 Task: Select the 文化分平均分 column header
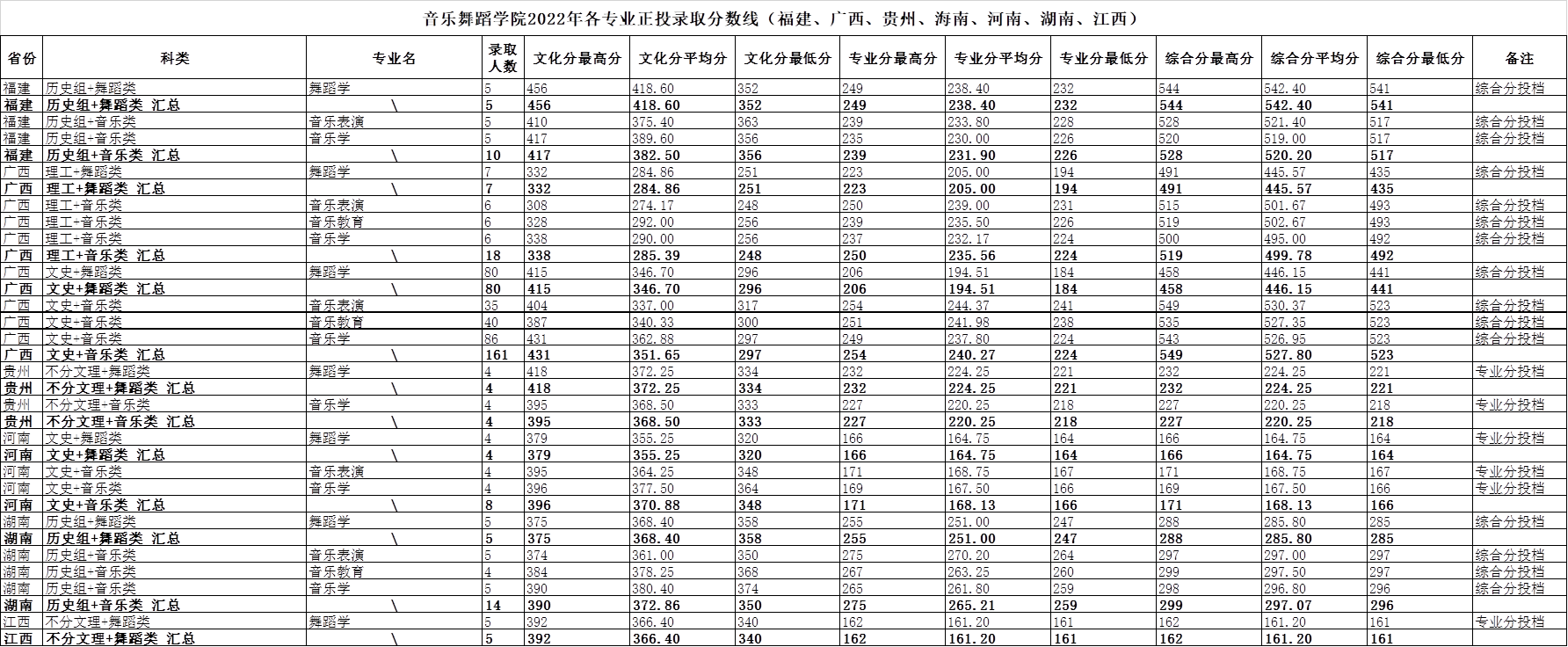click(x=682, y=58)
